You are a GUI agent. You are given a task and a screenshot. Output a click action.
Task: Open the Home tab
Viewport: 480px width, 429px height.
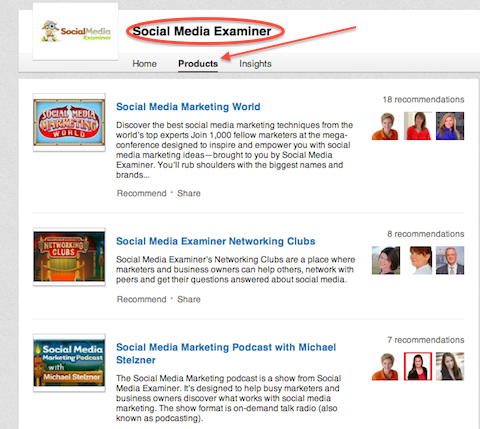[144, 64]
